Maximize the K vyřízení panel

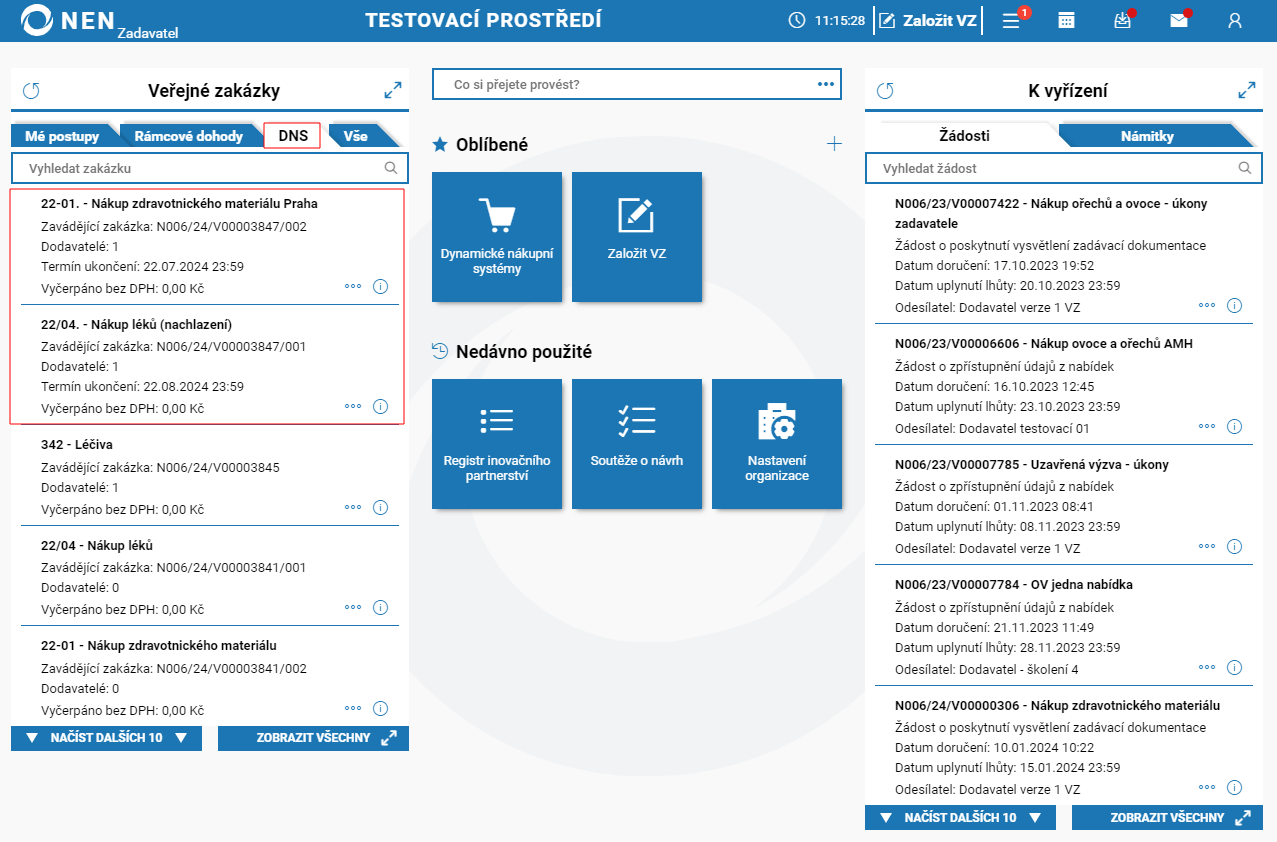(1246, 90)
